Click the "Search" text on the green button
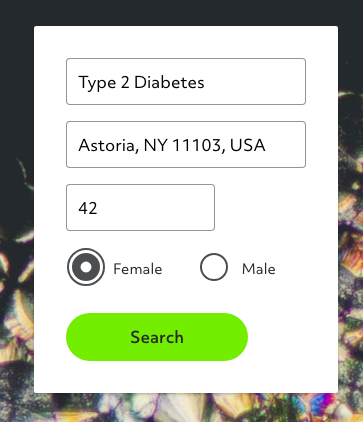Viewport: 363px width, 422px height. (157, 337)
